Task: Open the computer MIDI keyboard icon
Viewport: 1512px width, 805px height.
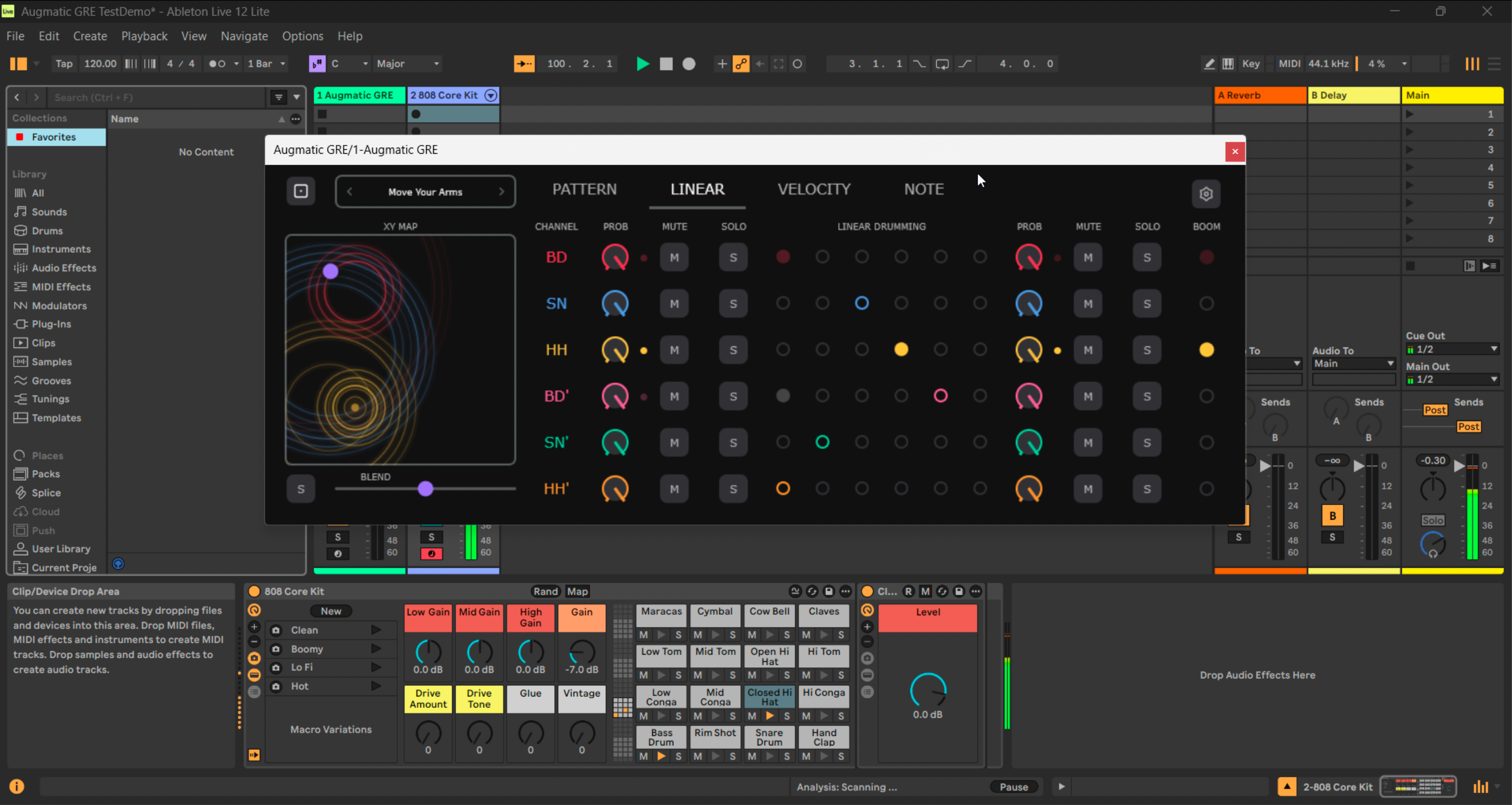Action: (x=1228, y=64)
